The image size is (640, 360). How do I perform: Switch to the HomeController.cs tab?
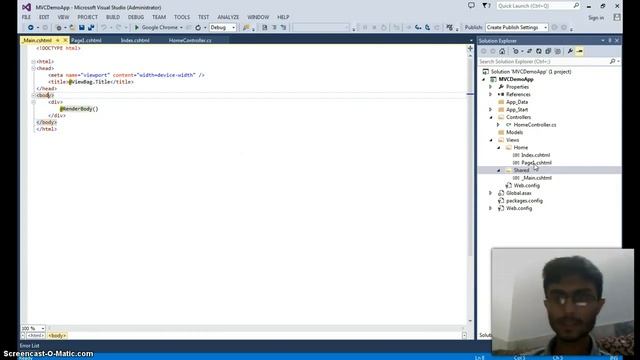click(190, 40)
